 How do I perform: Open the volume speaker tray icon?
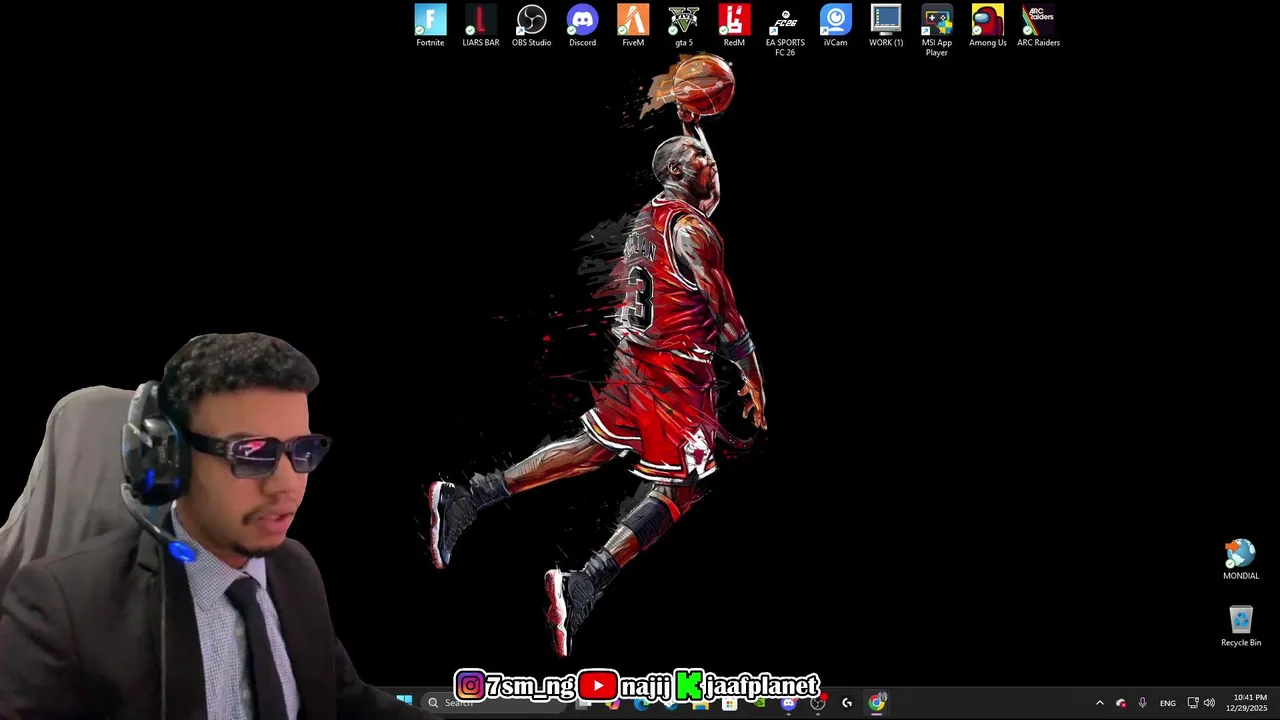(x=1209, y=703)
